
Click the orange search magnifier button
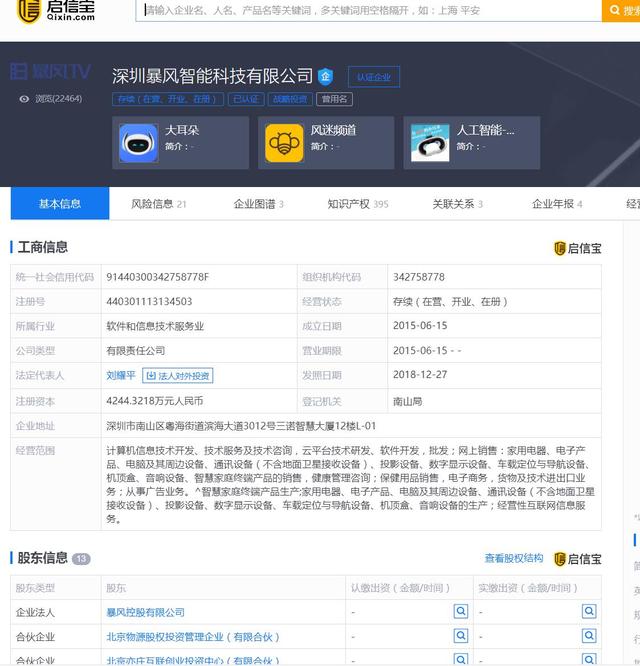pyautogui.click(x=620, y=10)
